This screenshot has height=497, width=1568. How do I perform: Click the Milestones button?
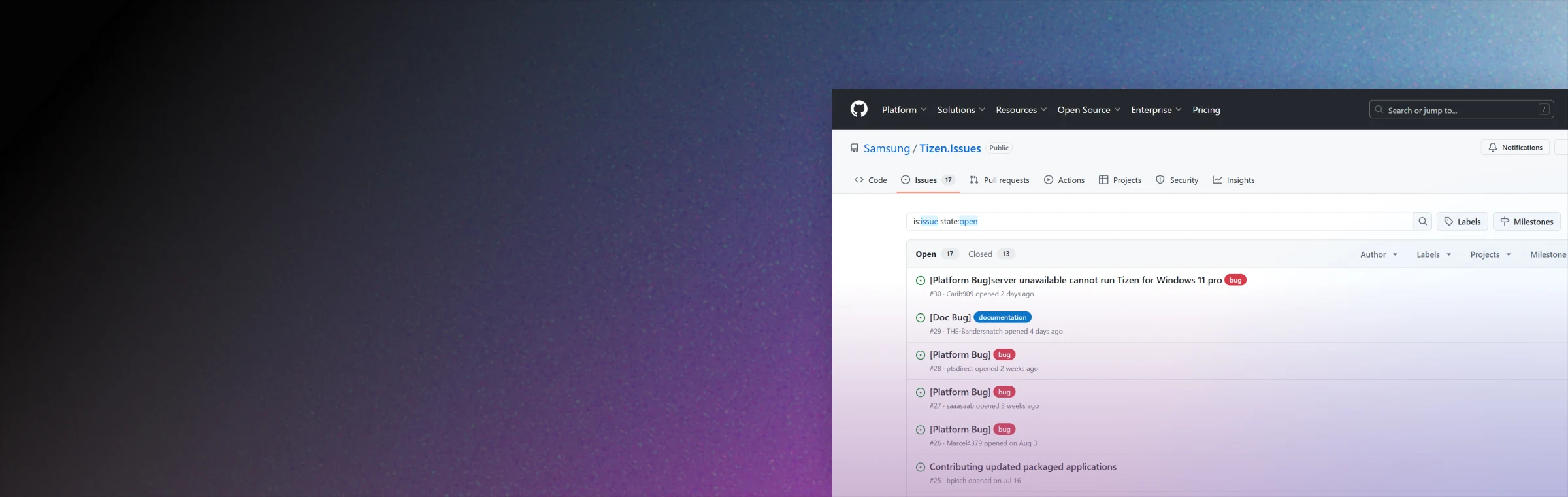coord(1527,222)
